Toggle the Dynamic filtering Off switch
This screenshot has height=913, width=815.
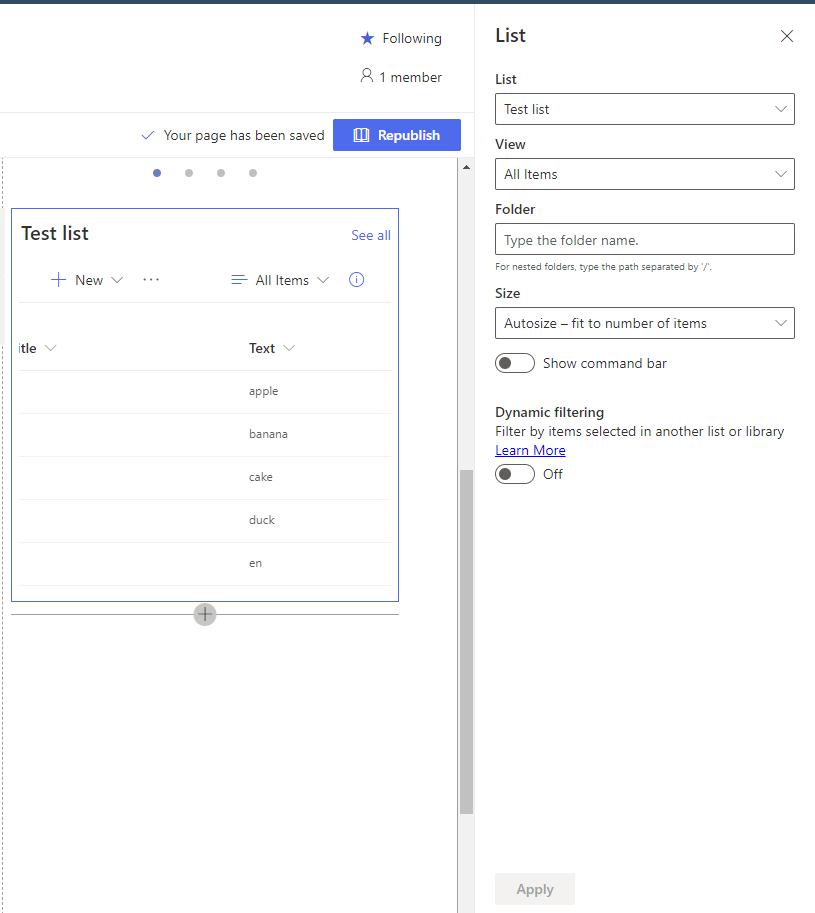coord(515,474)
